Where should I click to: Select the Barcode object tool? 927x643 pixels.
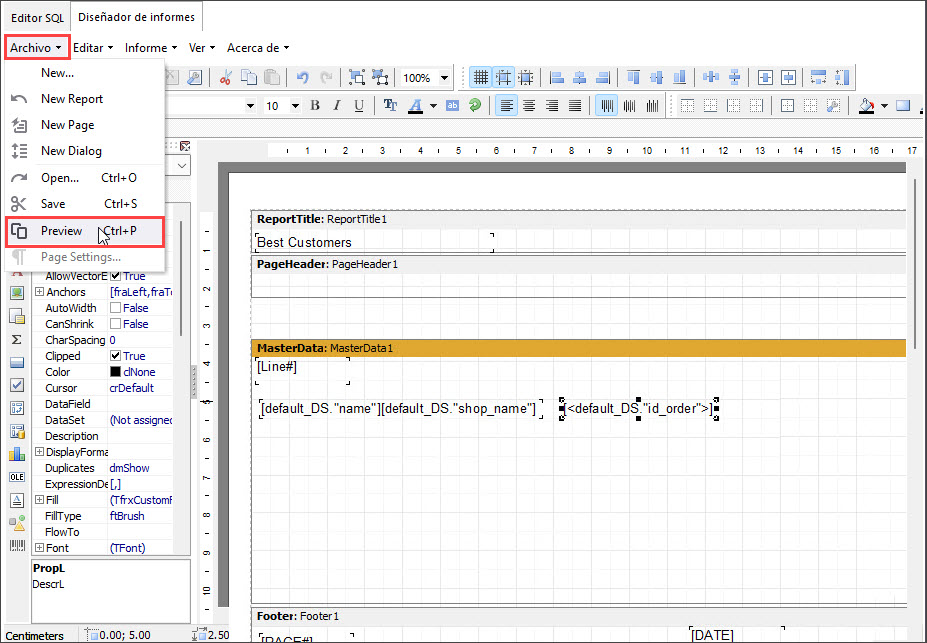click(x=17, y=545)
